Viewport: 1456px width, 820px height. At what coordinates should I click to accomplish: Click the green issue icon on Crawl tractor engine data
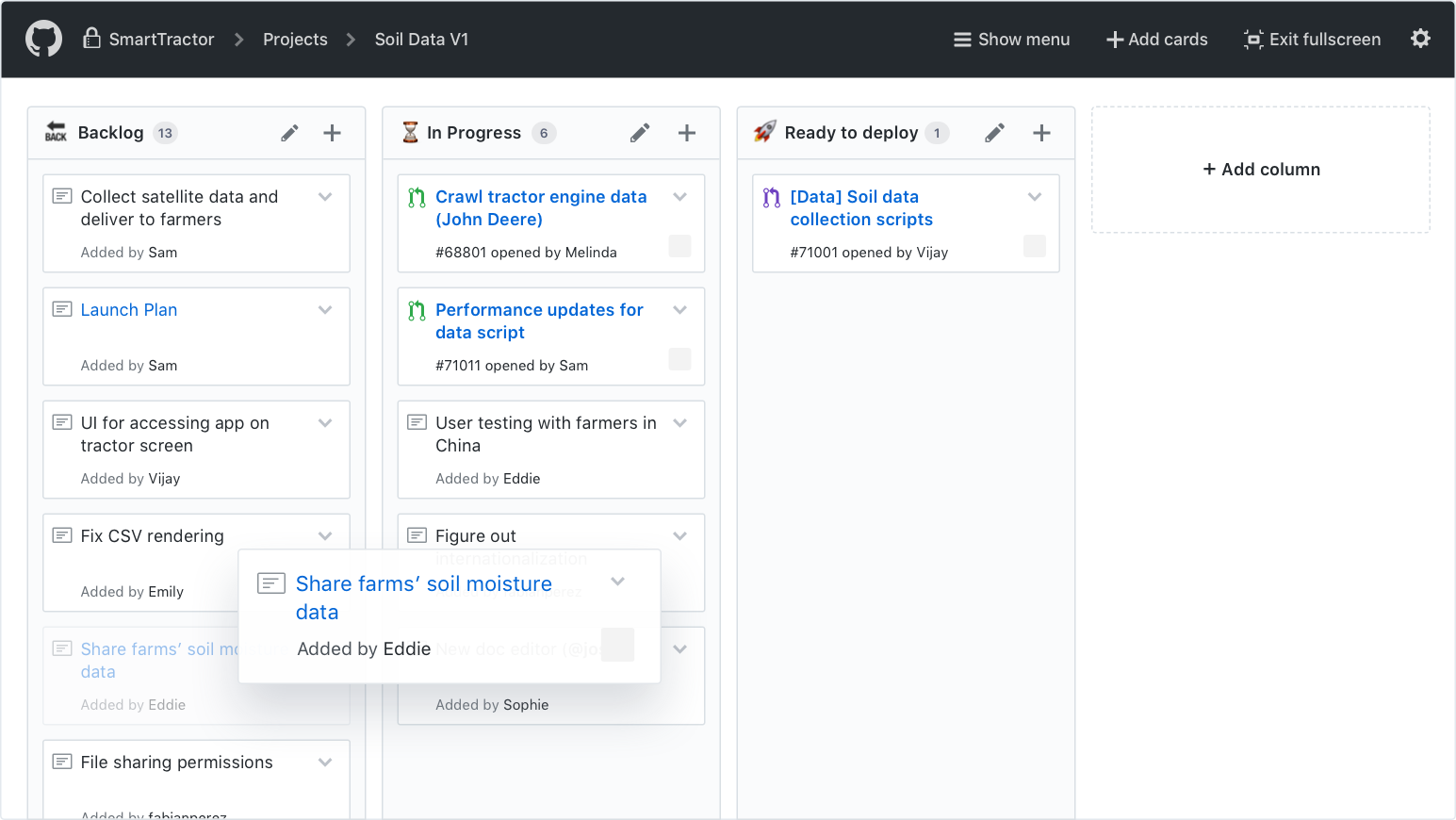point(417,196)
